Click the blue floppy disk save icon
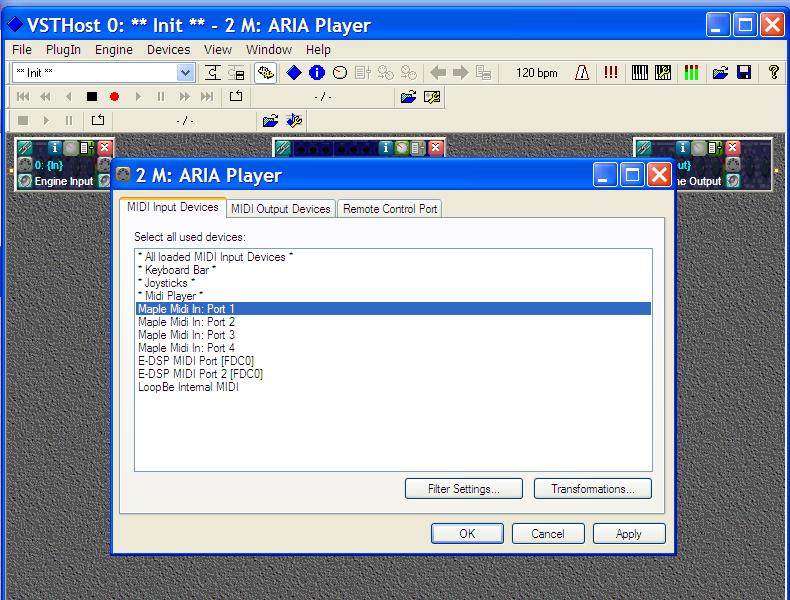 [744, 73]
